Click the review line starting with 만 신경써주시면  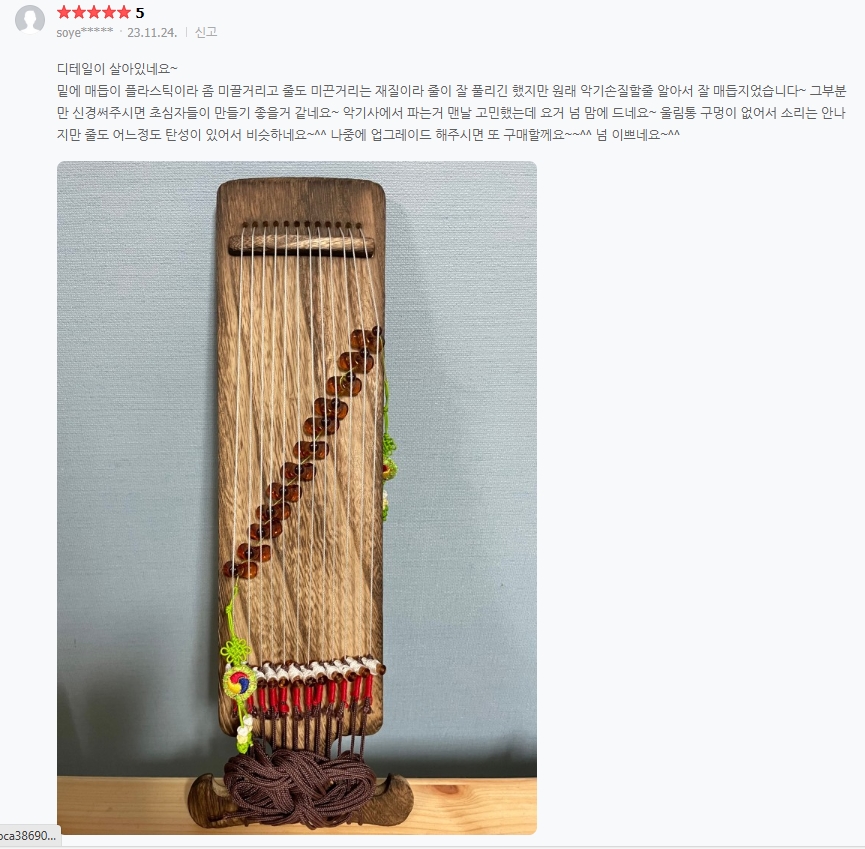pyautogui.click(x=451, y=113)
